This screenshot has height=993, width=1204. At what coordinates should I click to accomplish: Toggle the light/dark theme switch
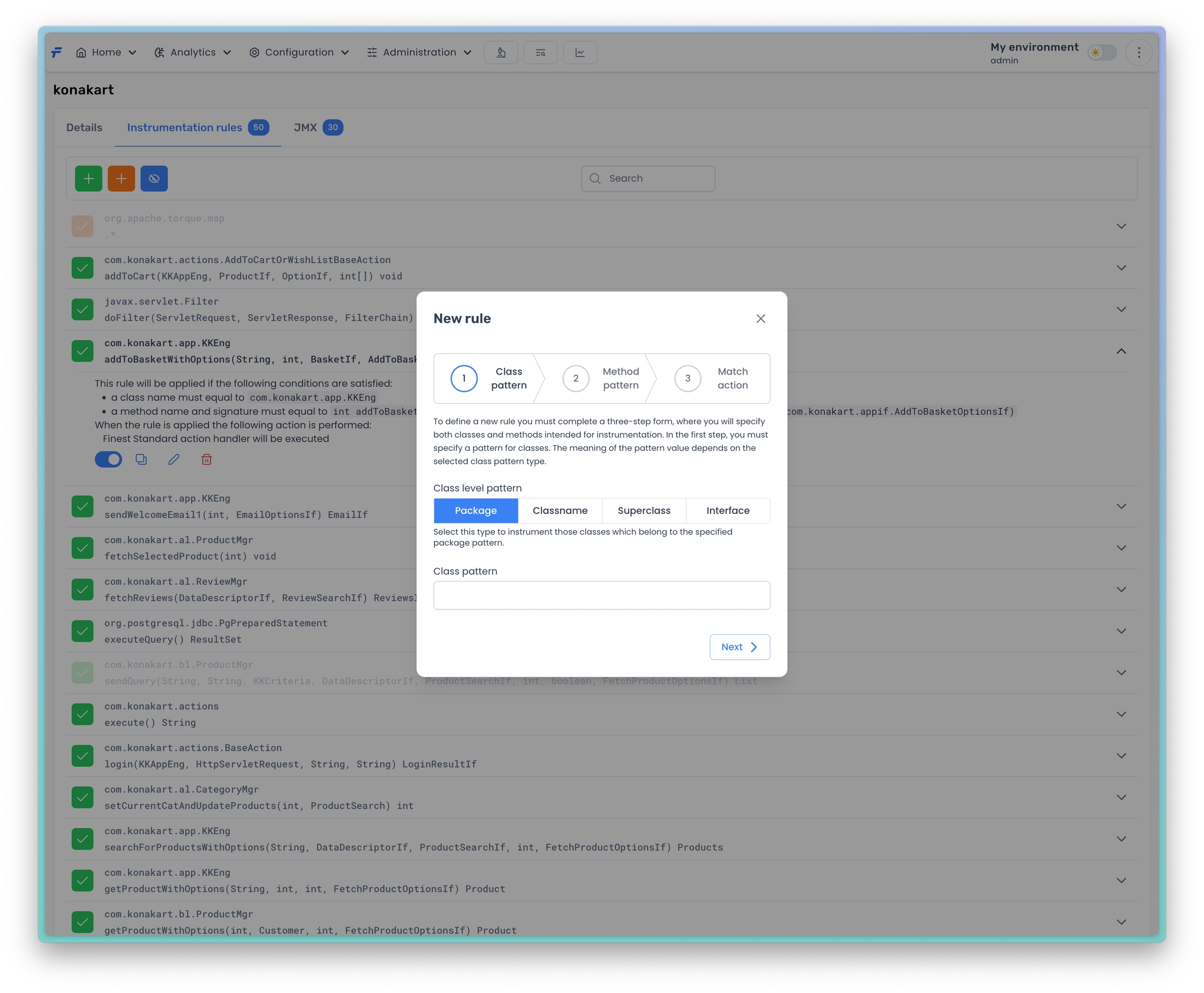[1102, 53]
